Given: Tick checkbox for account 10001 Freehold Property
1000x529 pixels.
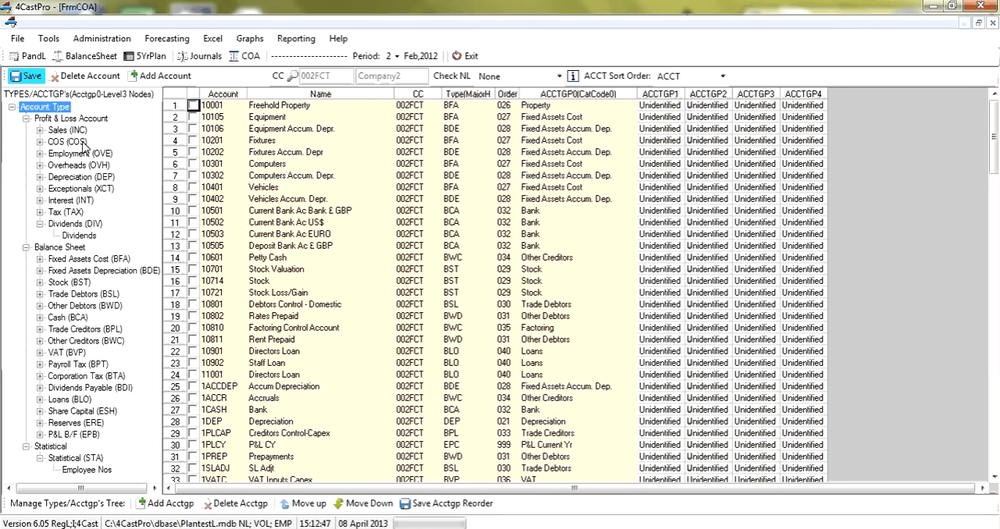Looking at the screenshot, I should click(x=193, y=105).
